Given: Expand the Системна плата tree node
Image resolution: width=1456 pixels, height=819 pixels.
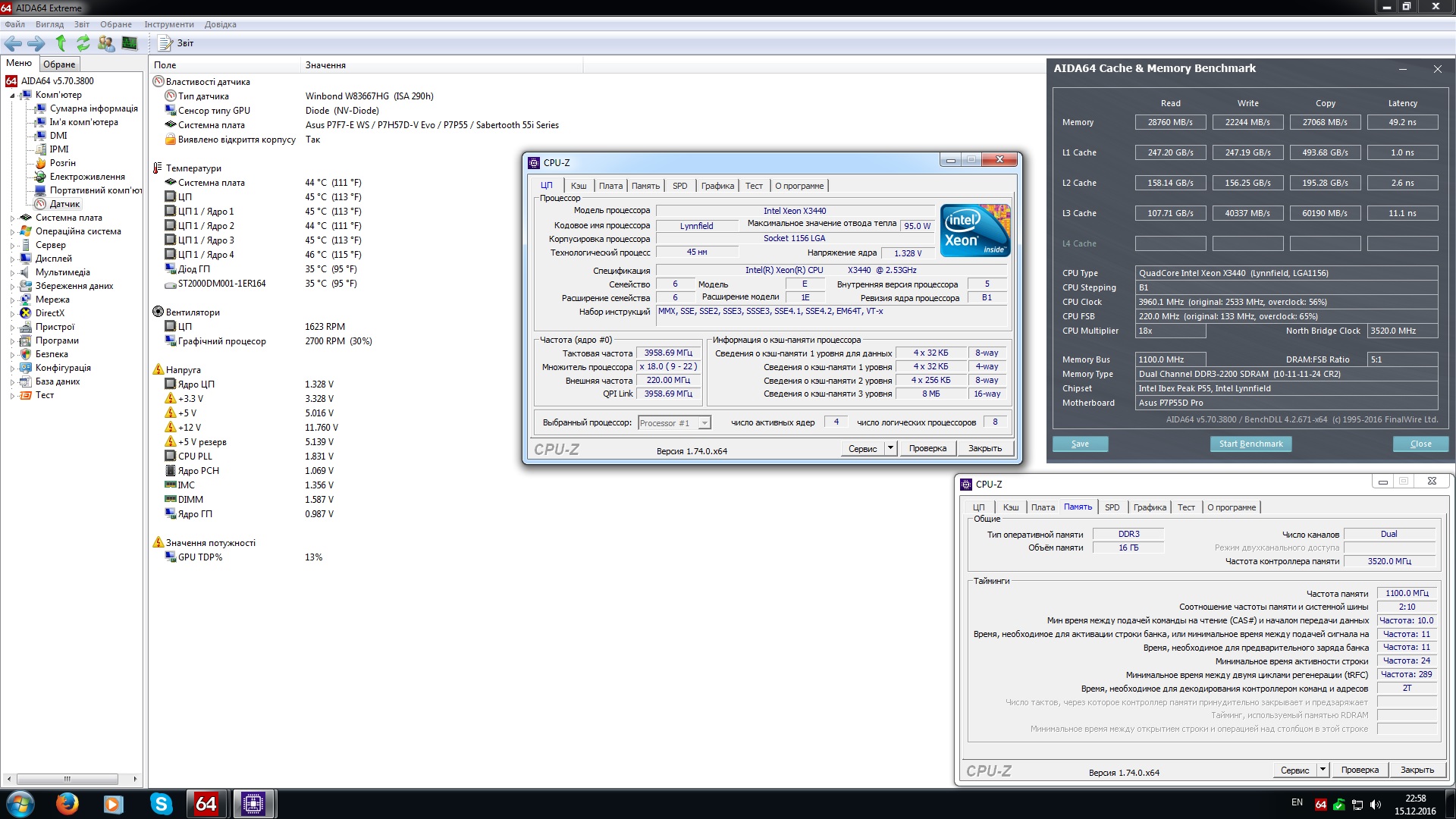Looking at the screenshot, I should click(12, 218).
